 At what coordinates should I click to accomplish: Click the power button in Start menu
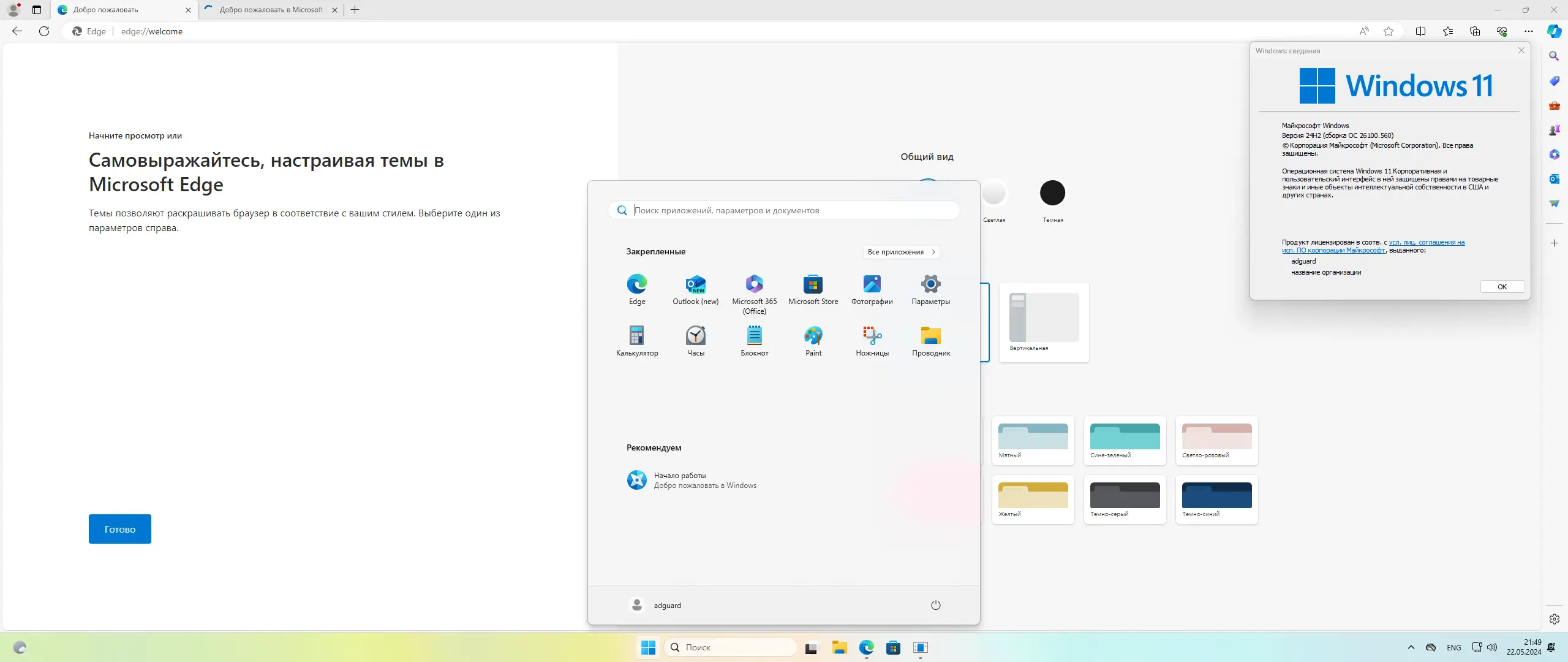[x=935, y=605]
